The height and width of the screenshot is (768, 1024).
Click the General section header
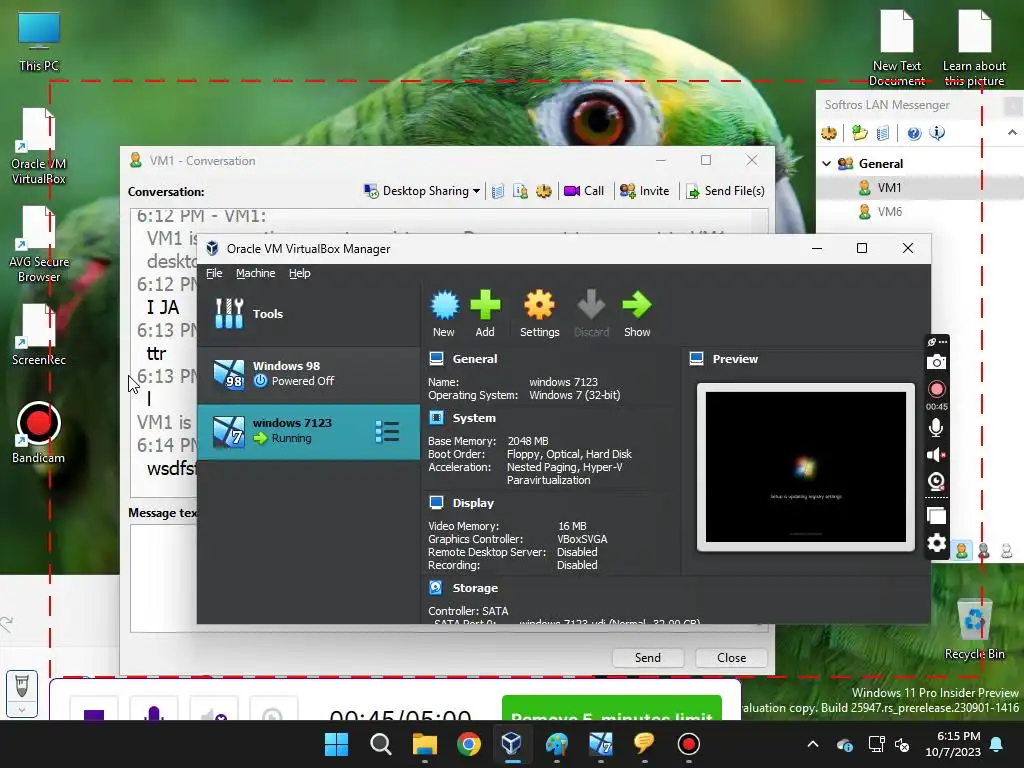coord(474,359)
